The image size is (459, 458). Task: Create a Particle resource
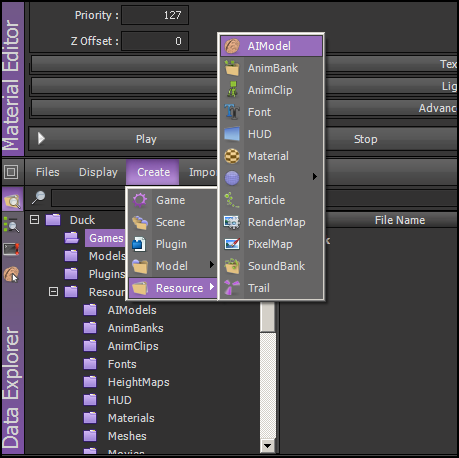(271, 200)
